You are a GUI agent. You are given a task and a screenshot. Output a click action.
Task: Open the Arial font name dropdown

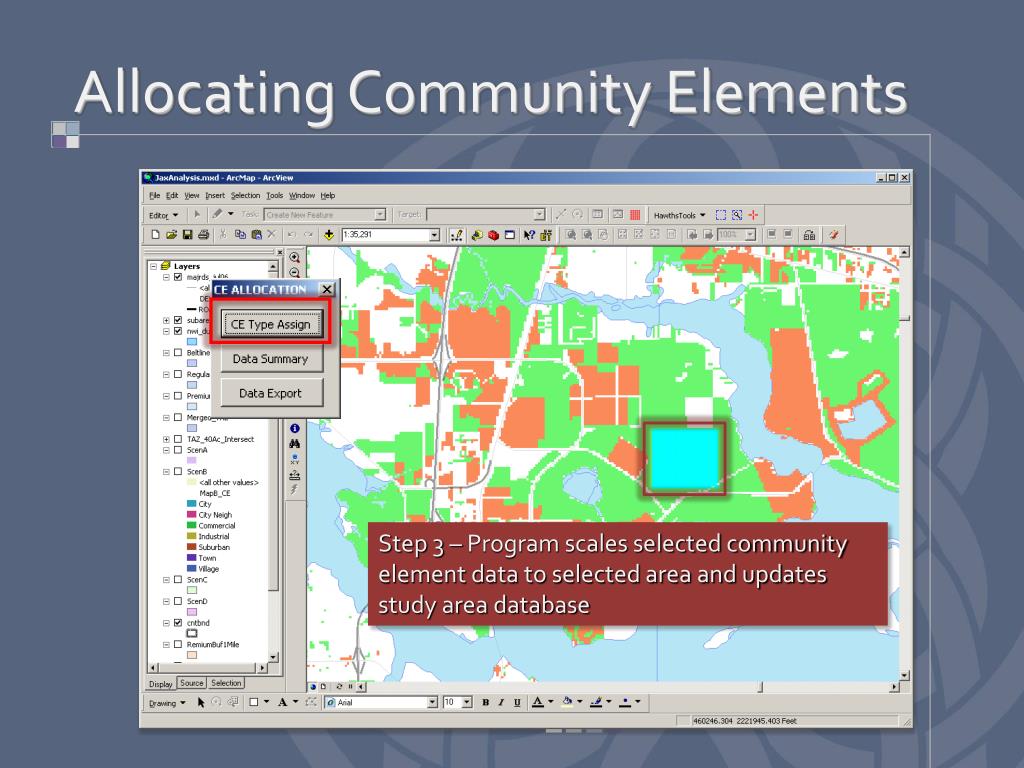[432, 702]
